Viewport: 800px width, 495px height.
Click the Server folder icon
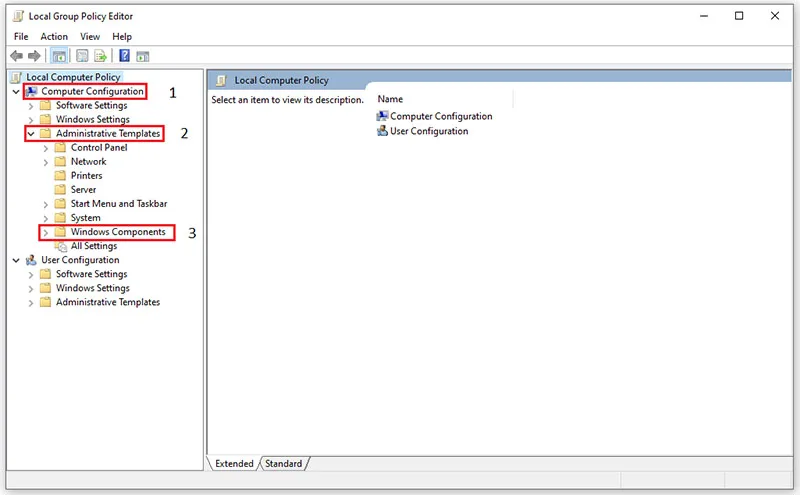click(60, 190)
